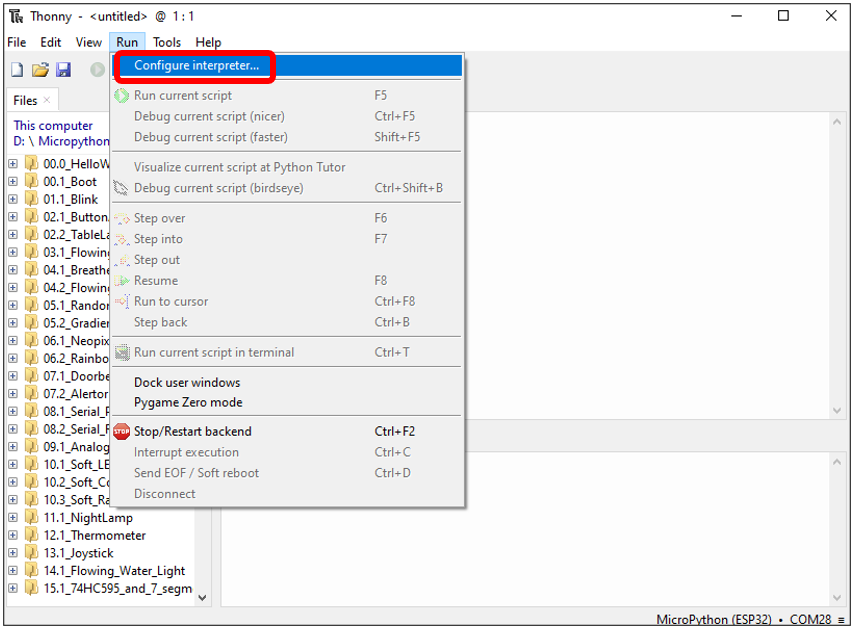This screenshot has height=629, width=854.
Task: Click editor scrollbar down arrow
Action: (x=837, y=411)
